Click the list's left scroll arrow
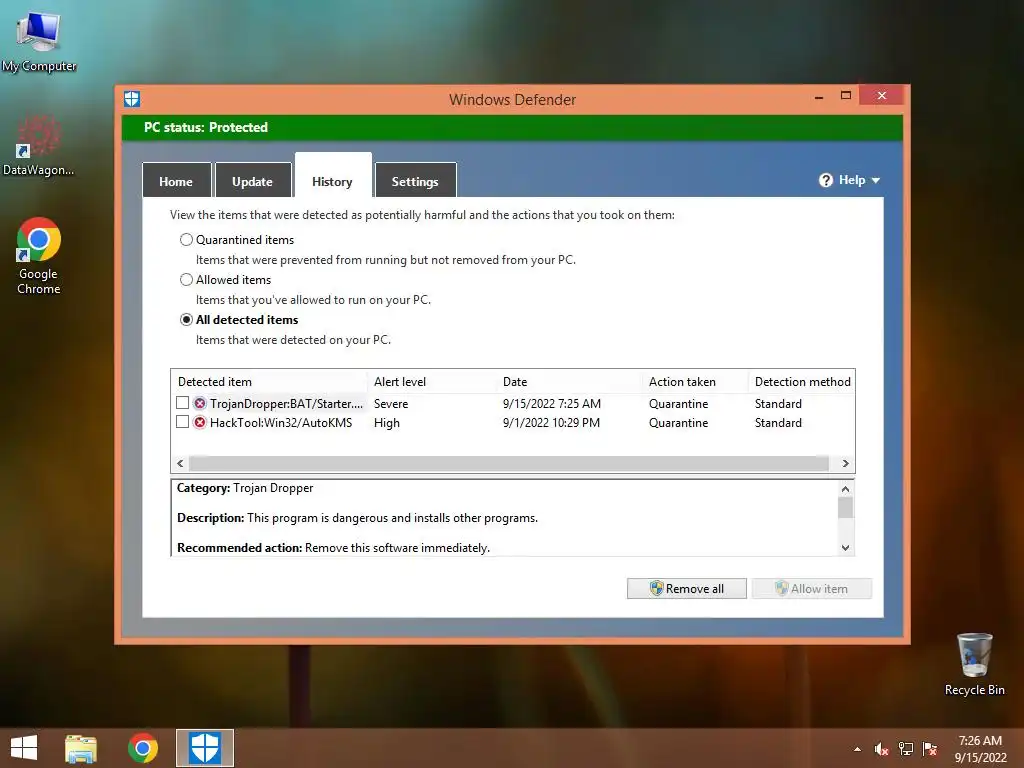The height and width of the screenshot is (768, 1024). click(180, 464)
